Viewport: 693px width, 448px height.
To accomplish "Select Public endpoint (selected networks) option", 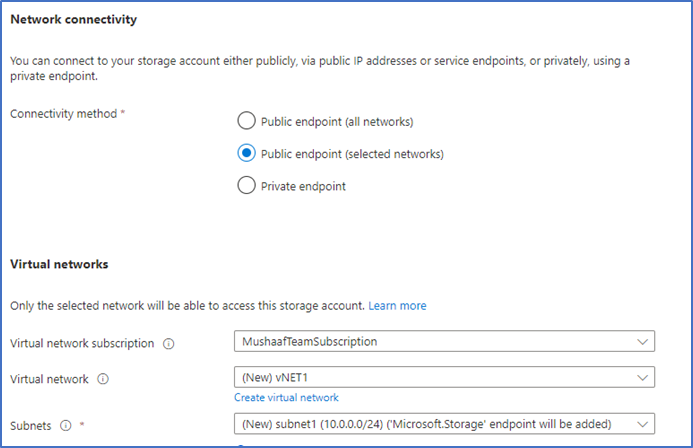I will pos(246,153).
